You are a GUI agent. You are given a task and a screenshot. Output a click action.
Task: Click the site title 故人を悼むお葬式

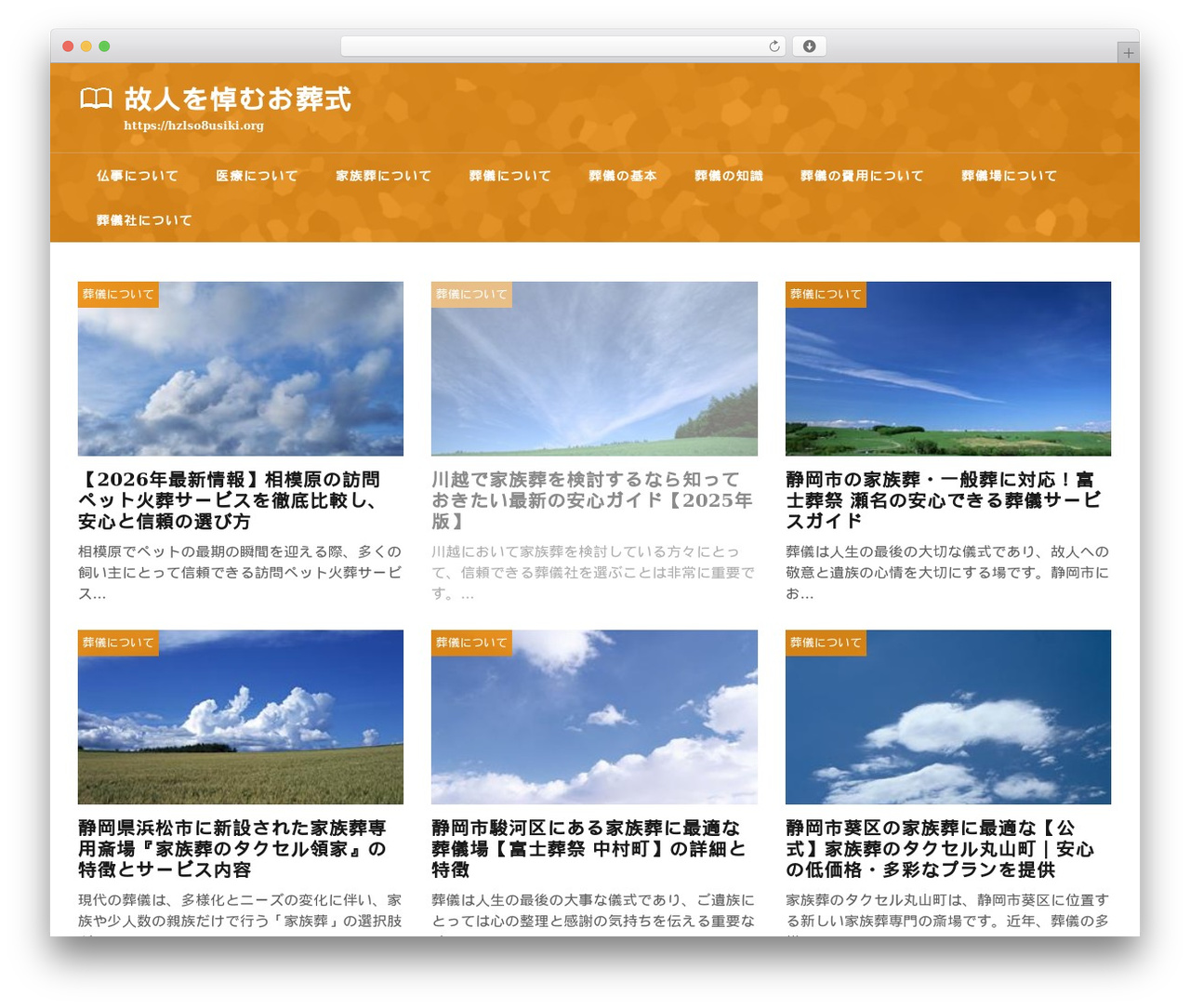238,99
